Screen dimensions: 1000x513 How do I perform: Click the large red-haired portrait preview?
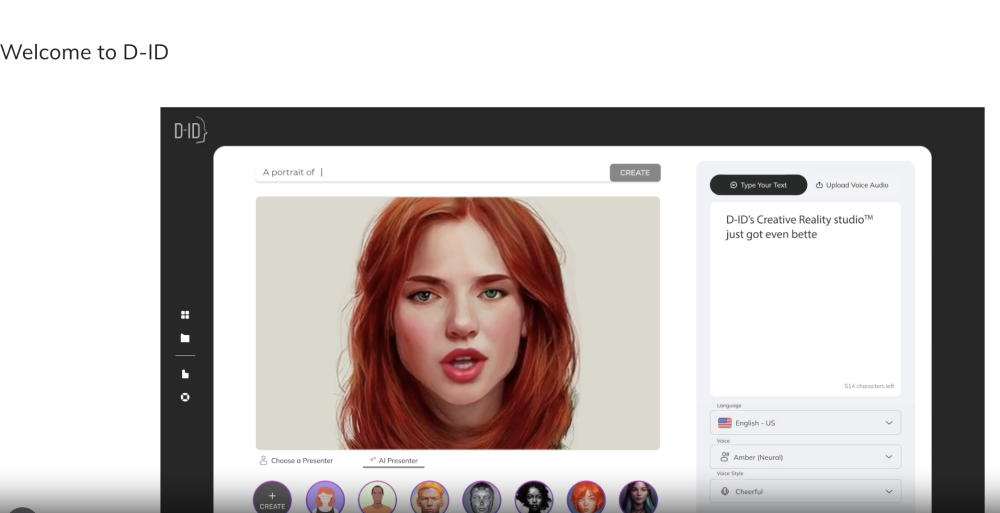point(457,322)
